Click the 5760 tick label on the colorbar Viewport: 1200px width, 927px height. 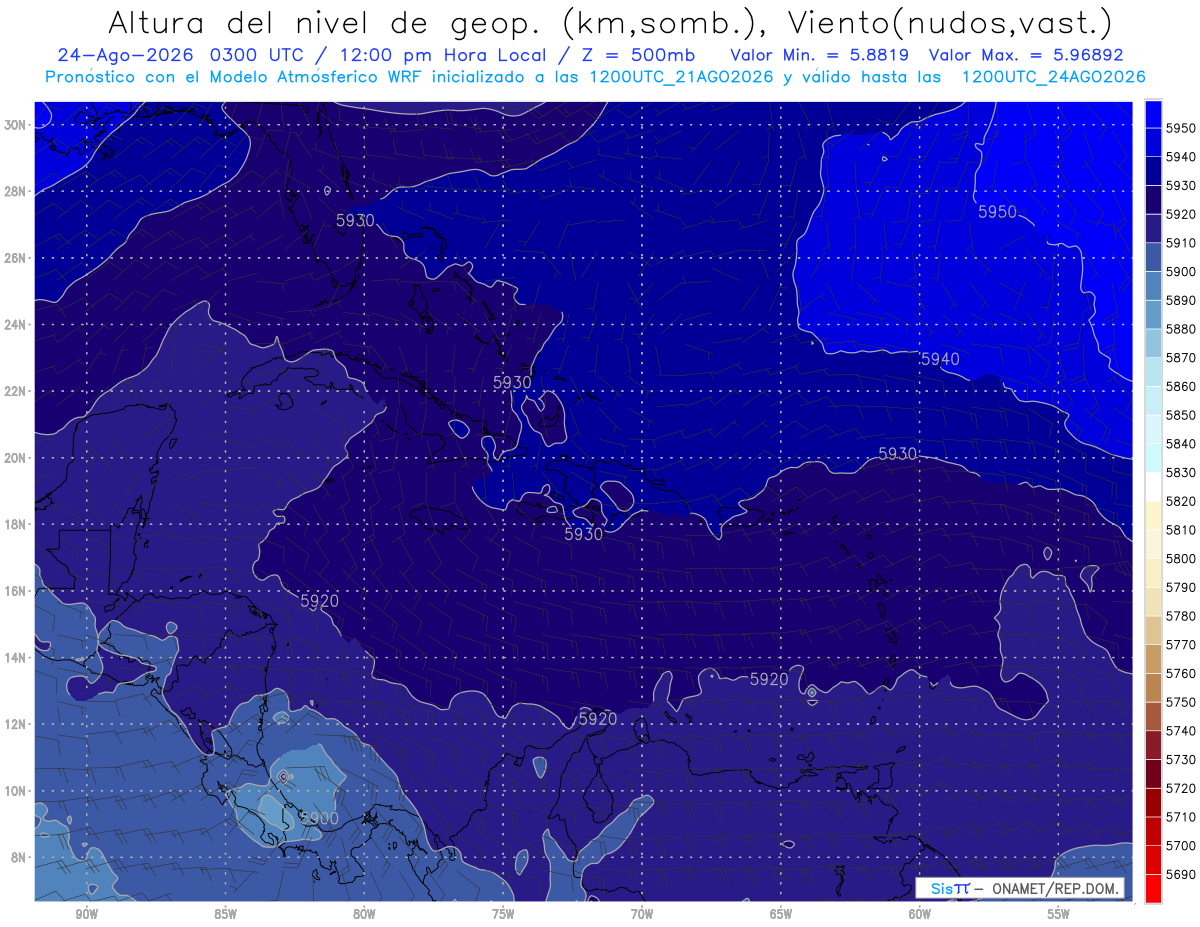click(x=1182, y=673)
